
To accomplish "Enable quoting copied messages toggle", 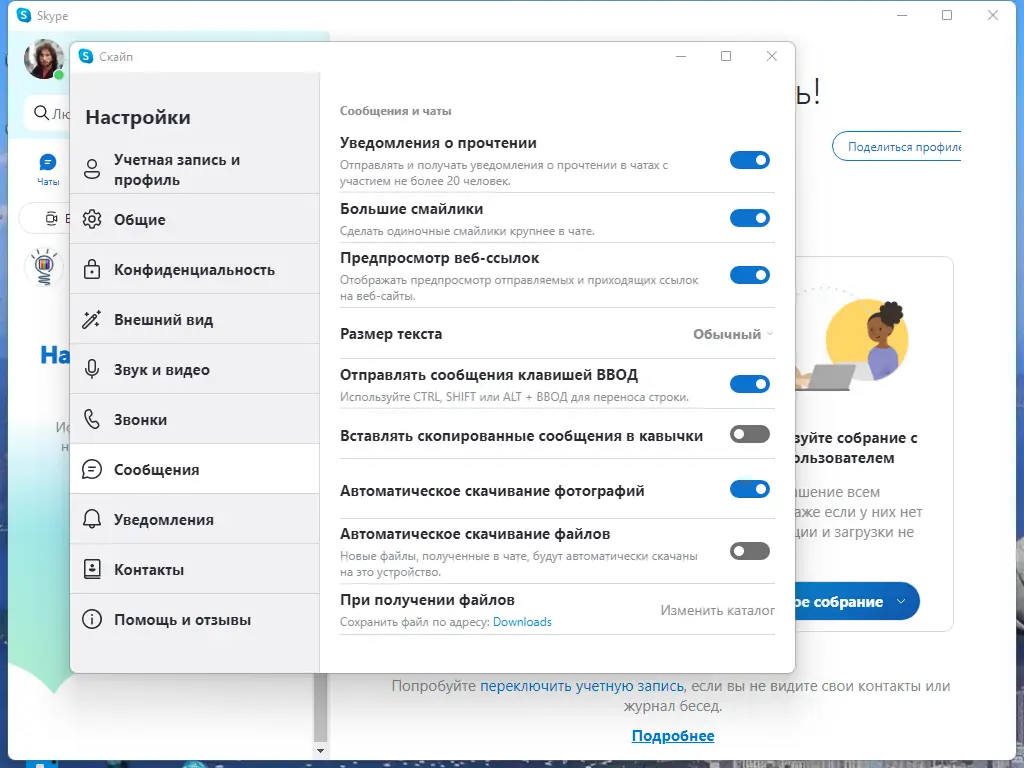I will pos(749,436).
